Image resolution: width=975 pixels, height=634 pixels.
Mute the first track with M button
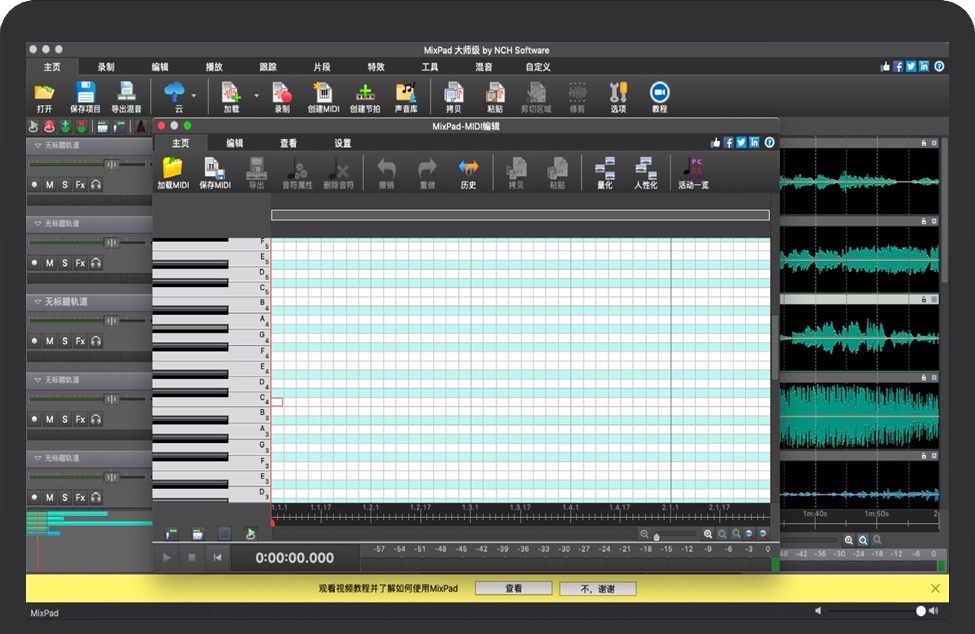(50, 185)
